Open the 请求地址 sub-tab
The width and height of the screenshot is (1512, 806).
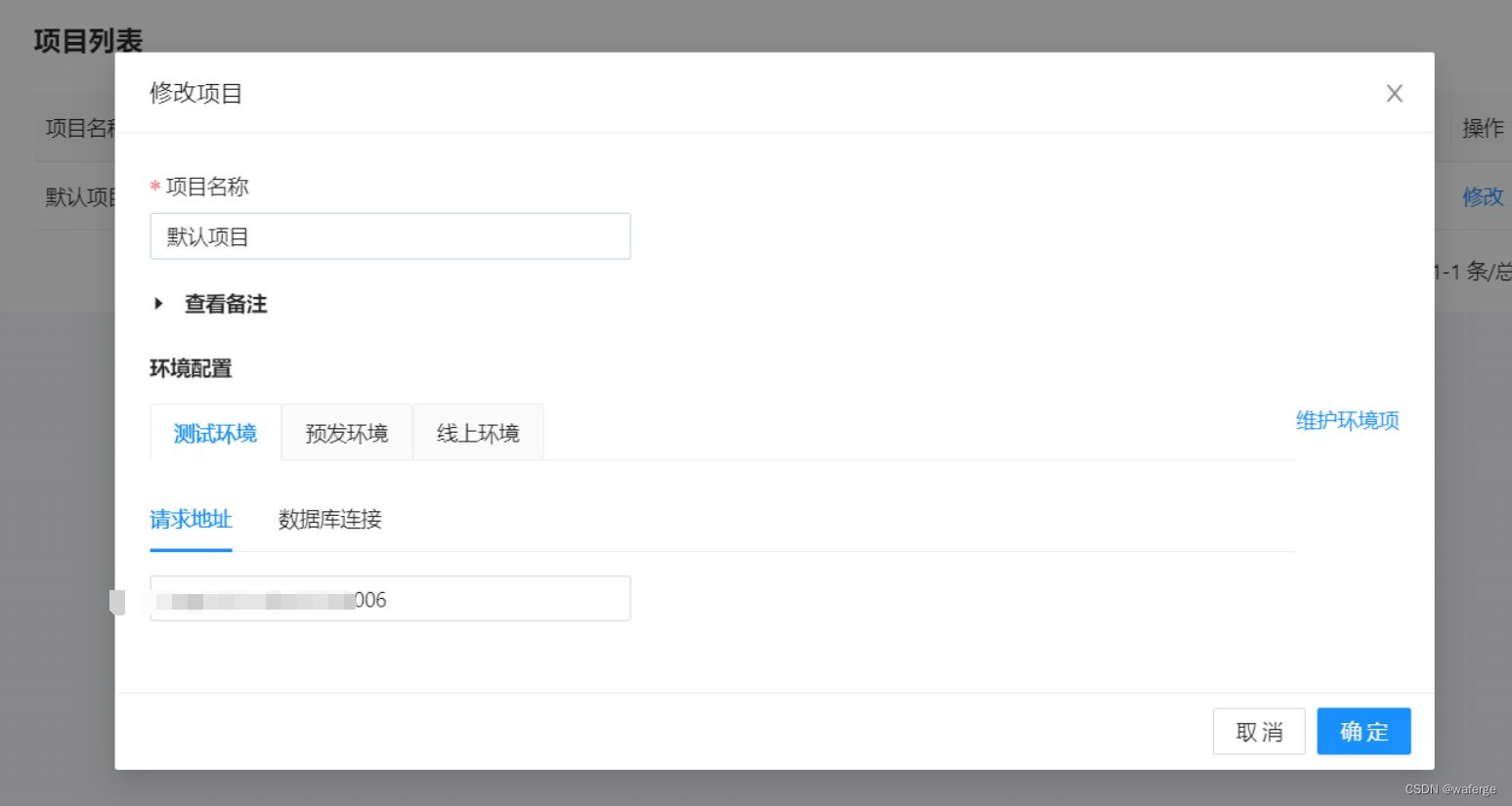tap(191, 520)
